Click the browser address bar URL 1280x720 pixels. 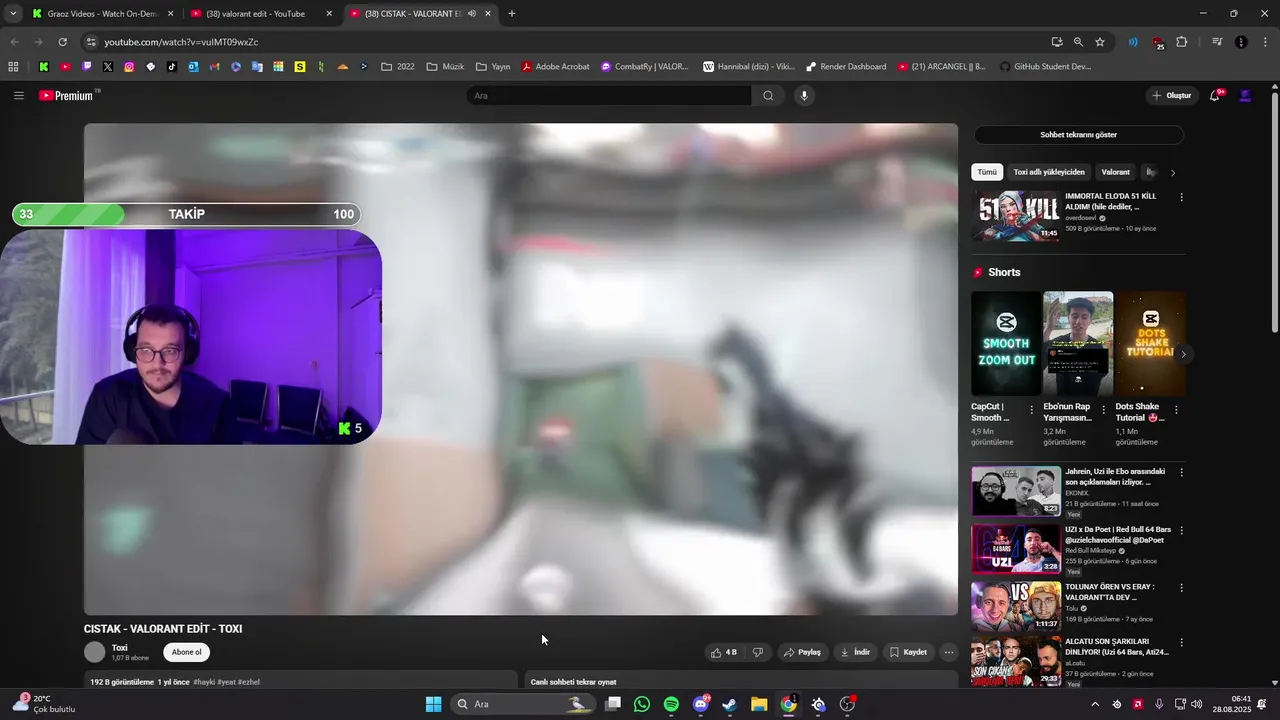pyautogui.click(x=181, y=42)
